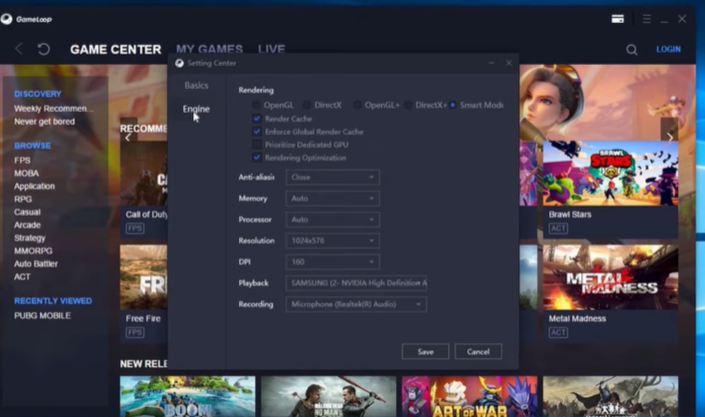Expand the Resolution dropdown showing 1024x576
Screen dimensions: 705x417
332,241
